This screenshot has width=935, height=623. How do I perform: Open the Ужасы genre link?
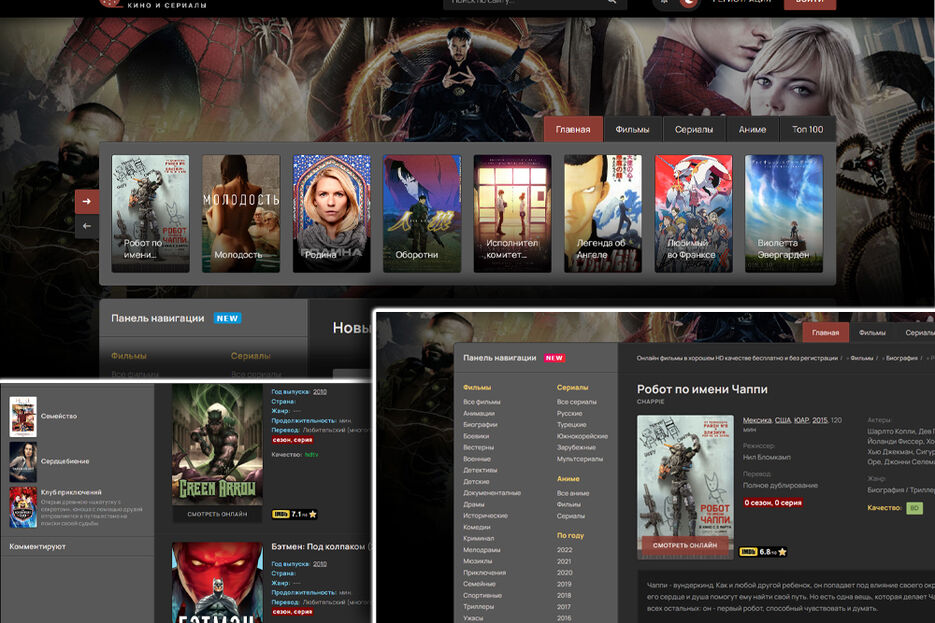[473, 618]
